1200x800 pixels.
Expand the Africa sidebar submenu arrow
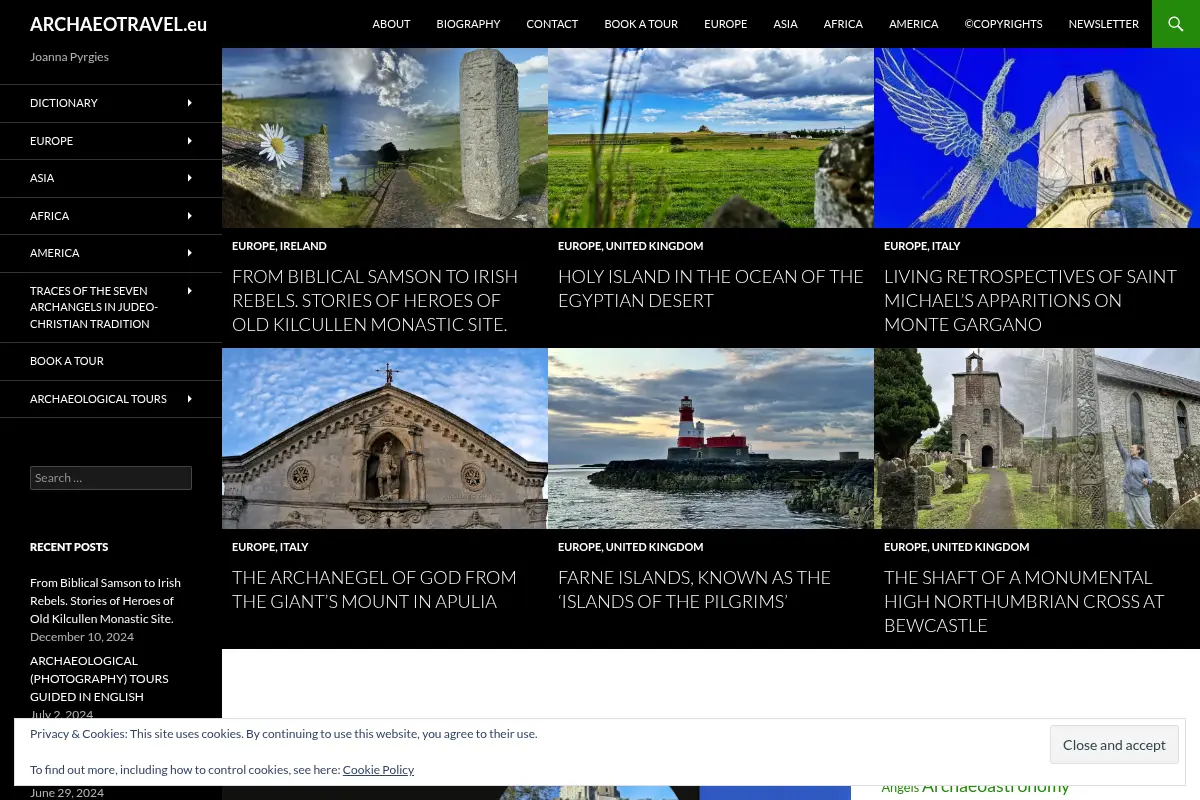[190, 216]
